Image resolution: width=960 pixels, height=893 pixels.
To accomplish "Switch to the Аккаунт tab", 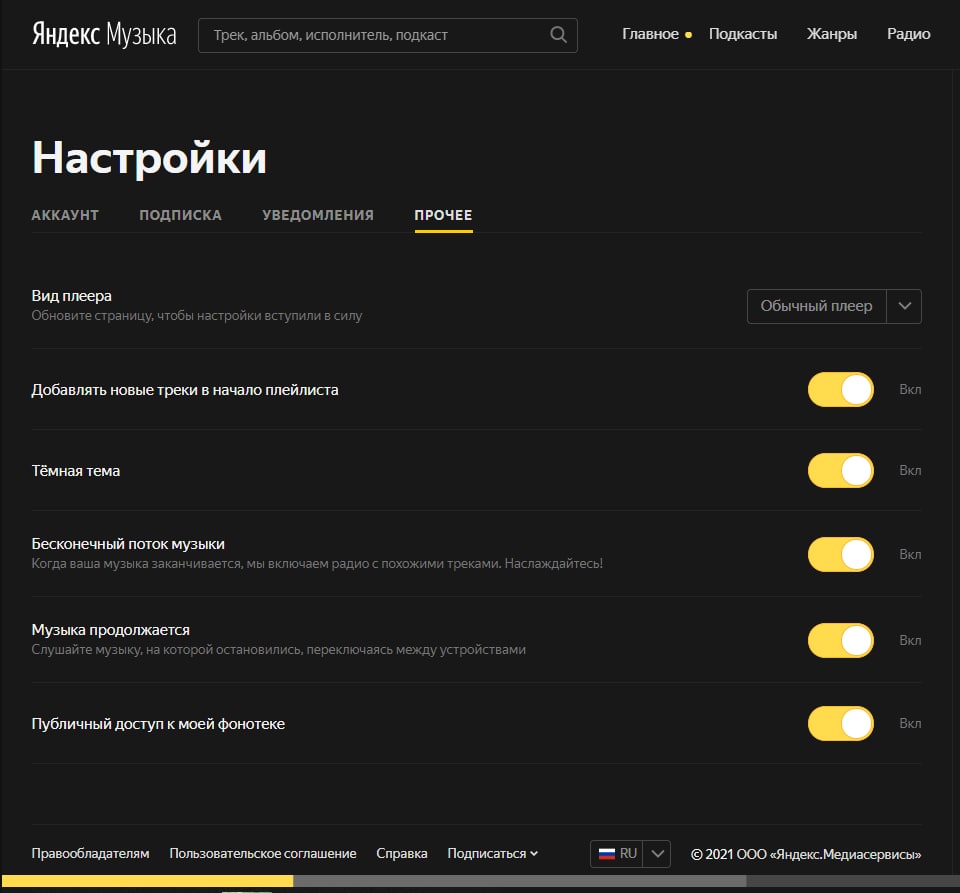I will (x=65, y=215).
